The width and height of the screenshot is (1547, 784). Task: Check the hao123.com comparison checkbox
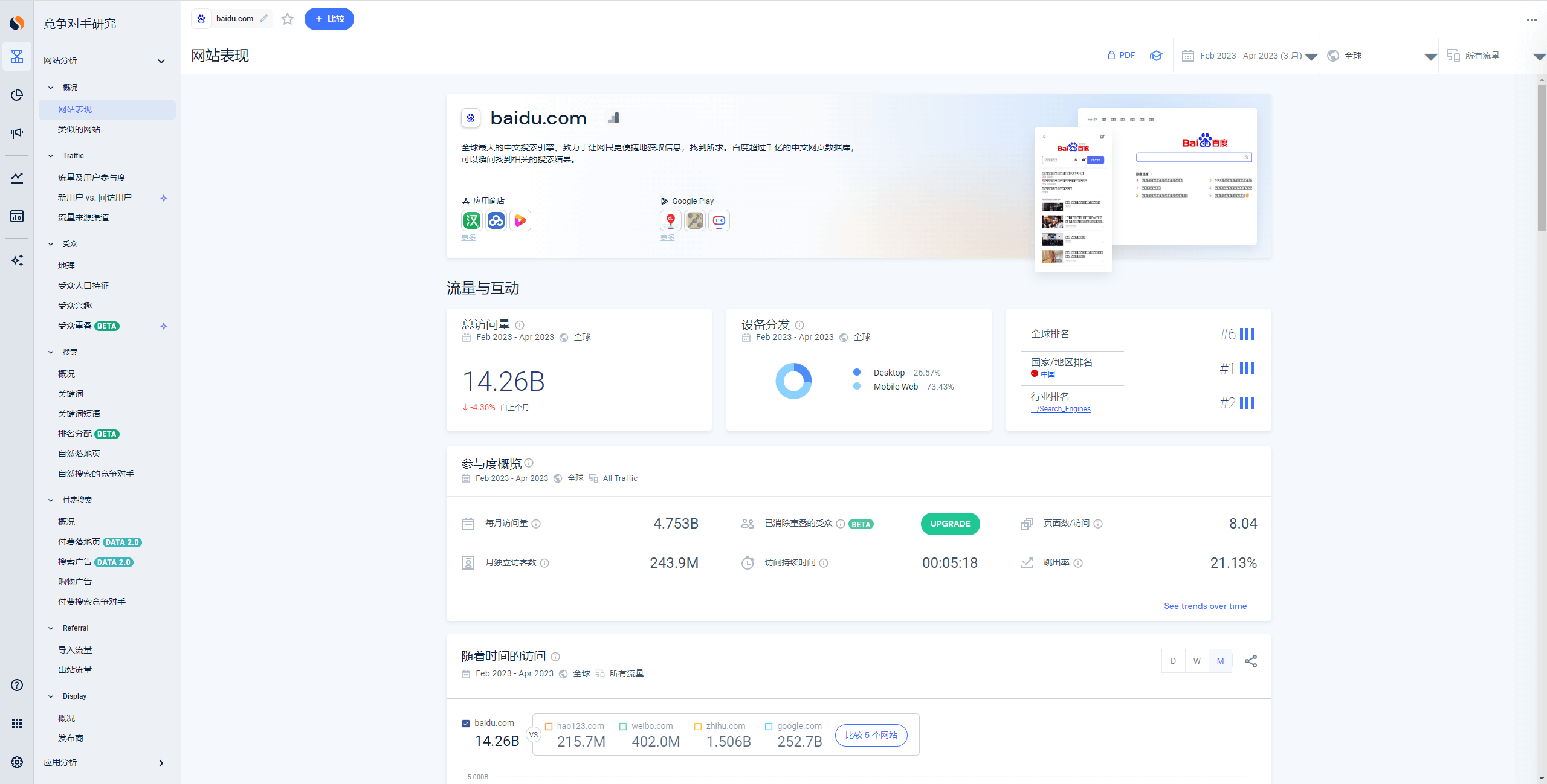549,727
